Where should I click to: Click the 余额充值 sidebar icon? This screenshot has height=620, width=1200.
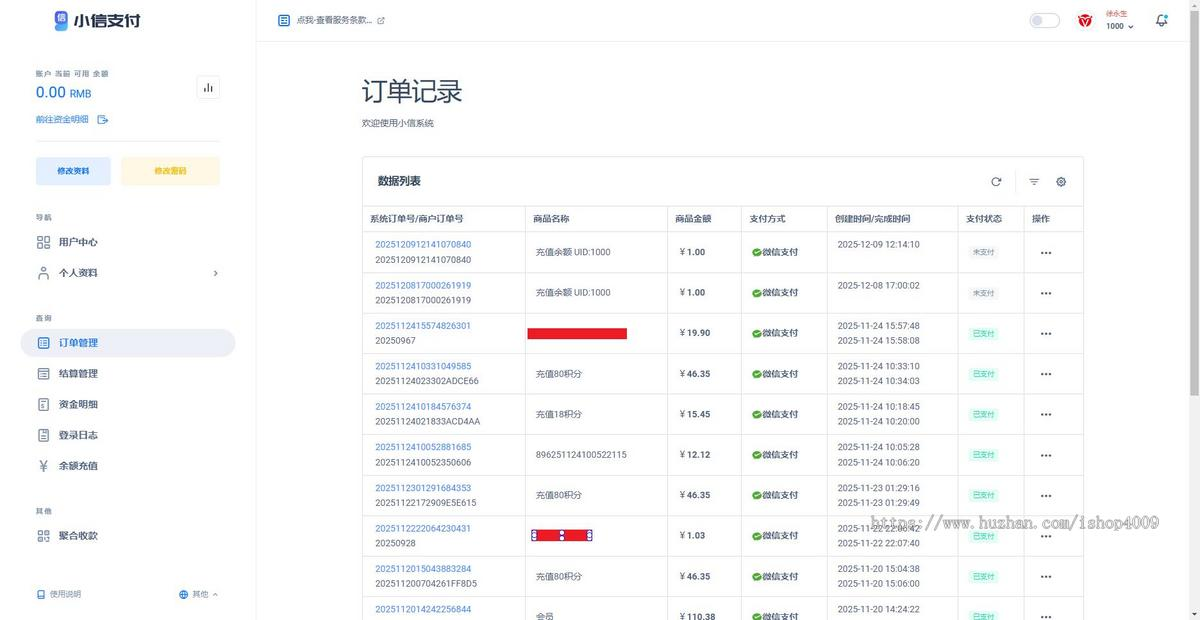tap(42, 465)
